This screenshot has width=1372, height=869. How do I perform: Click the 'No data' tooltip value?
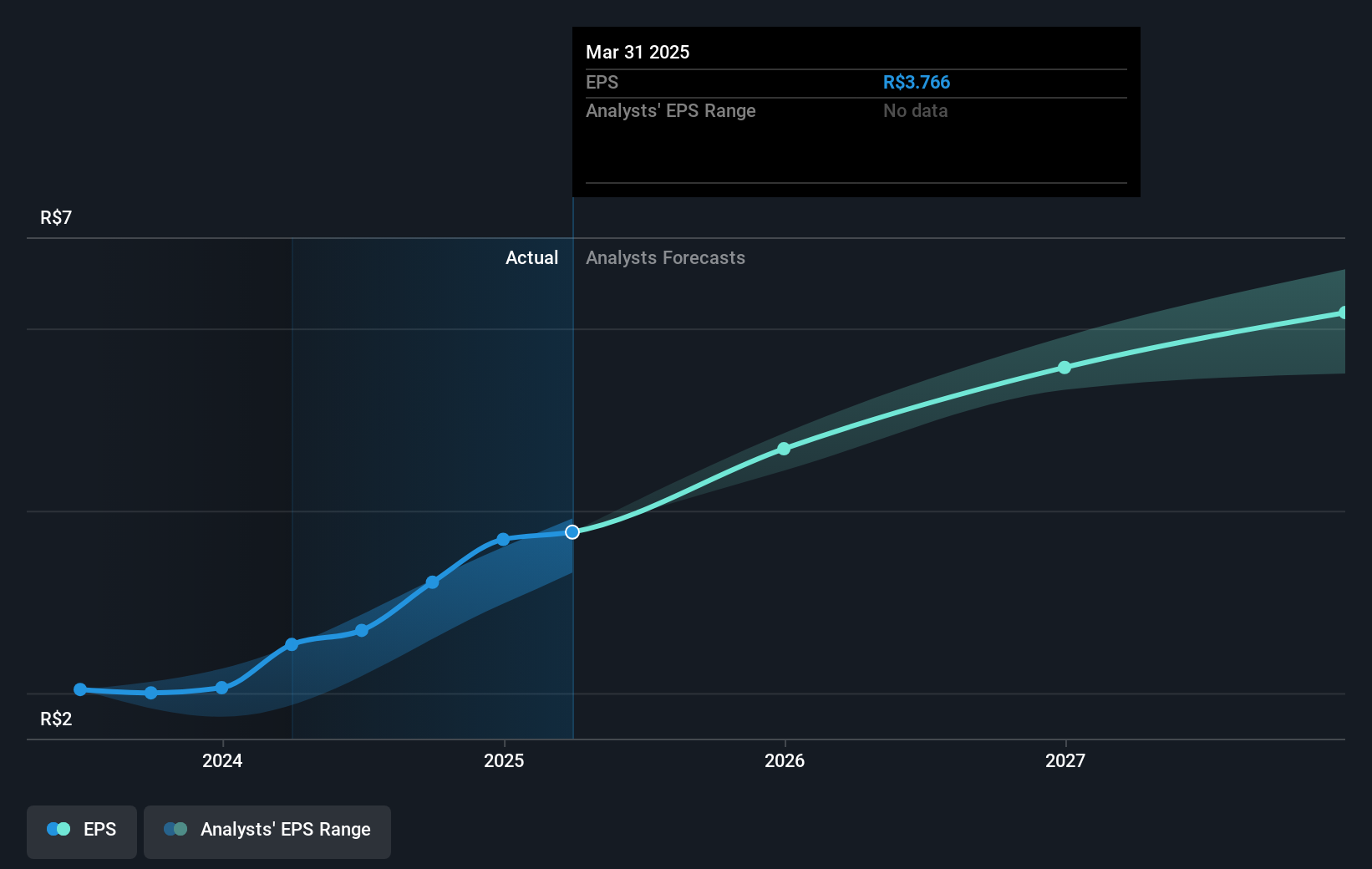pos(915,110)
